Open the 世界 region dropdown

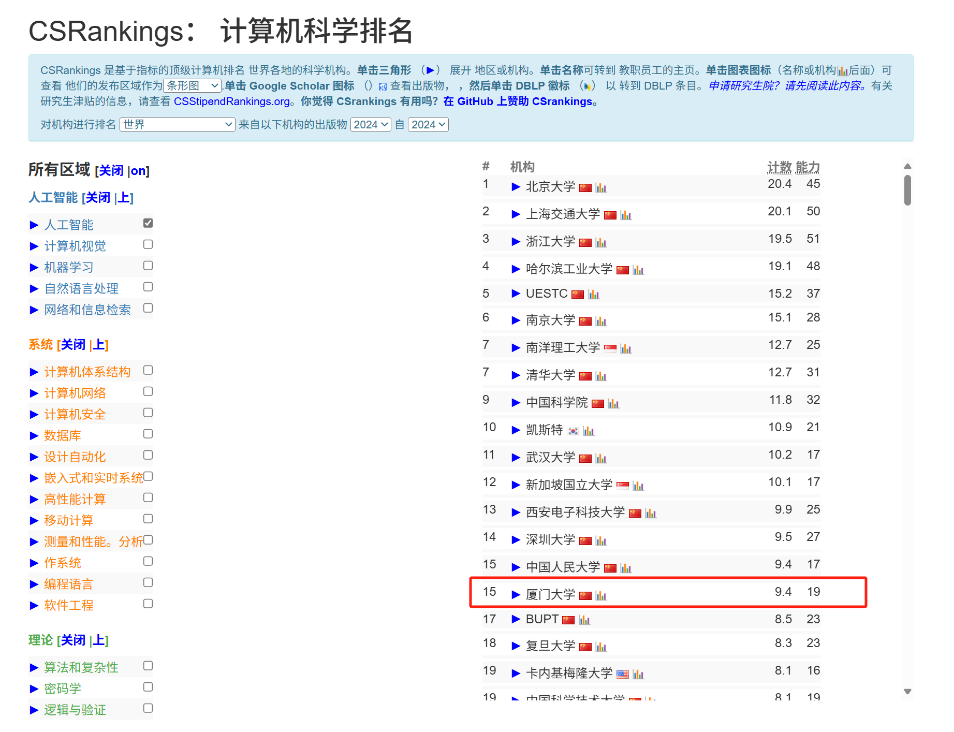point(177,124)
